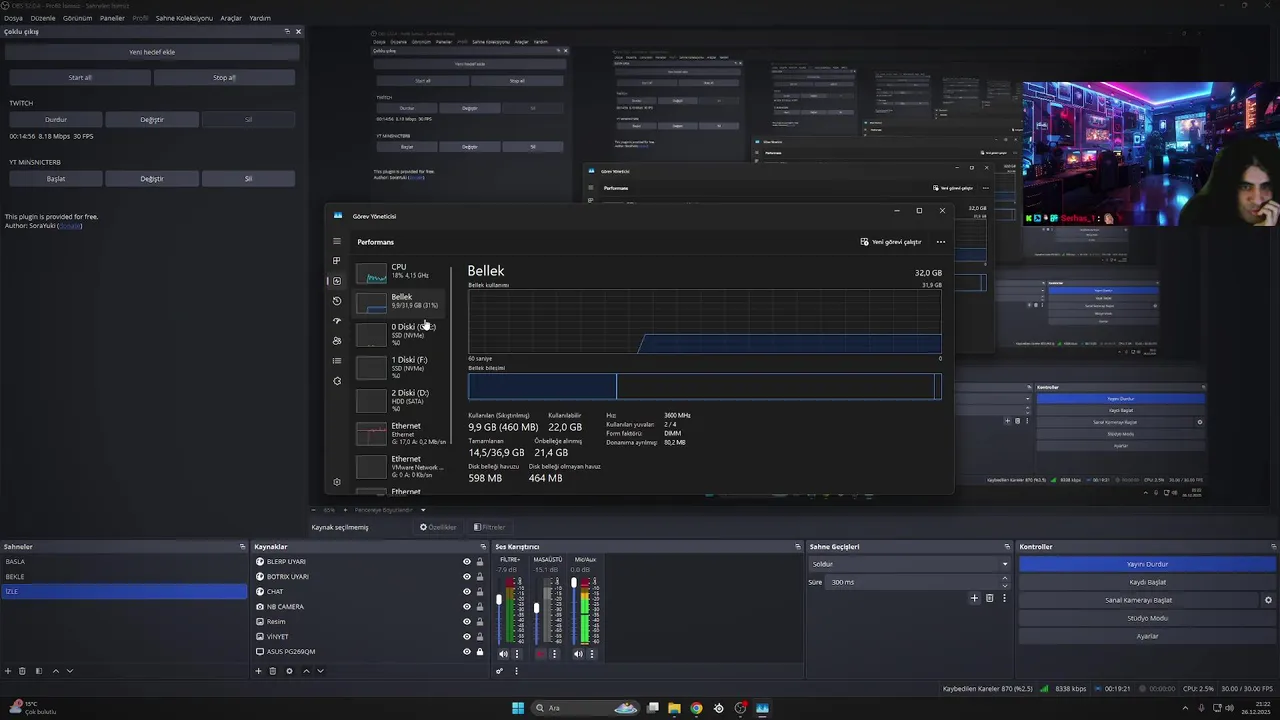Viewport: 1280px width, 720px height.
Task: Open Soldur transition dropdown
Action: [909, 564]
